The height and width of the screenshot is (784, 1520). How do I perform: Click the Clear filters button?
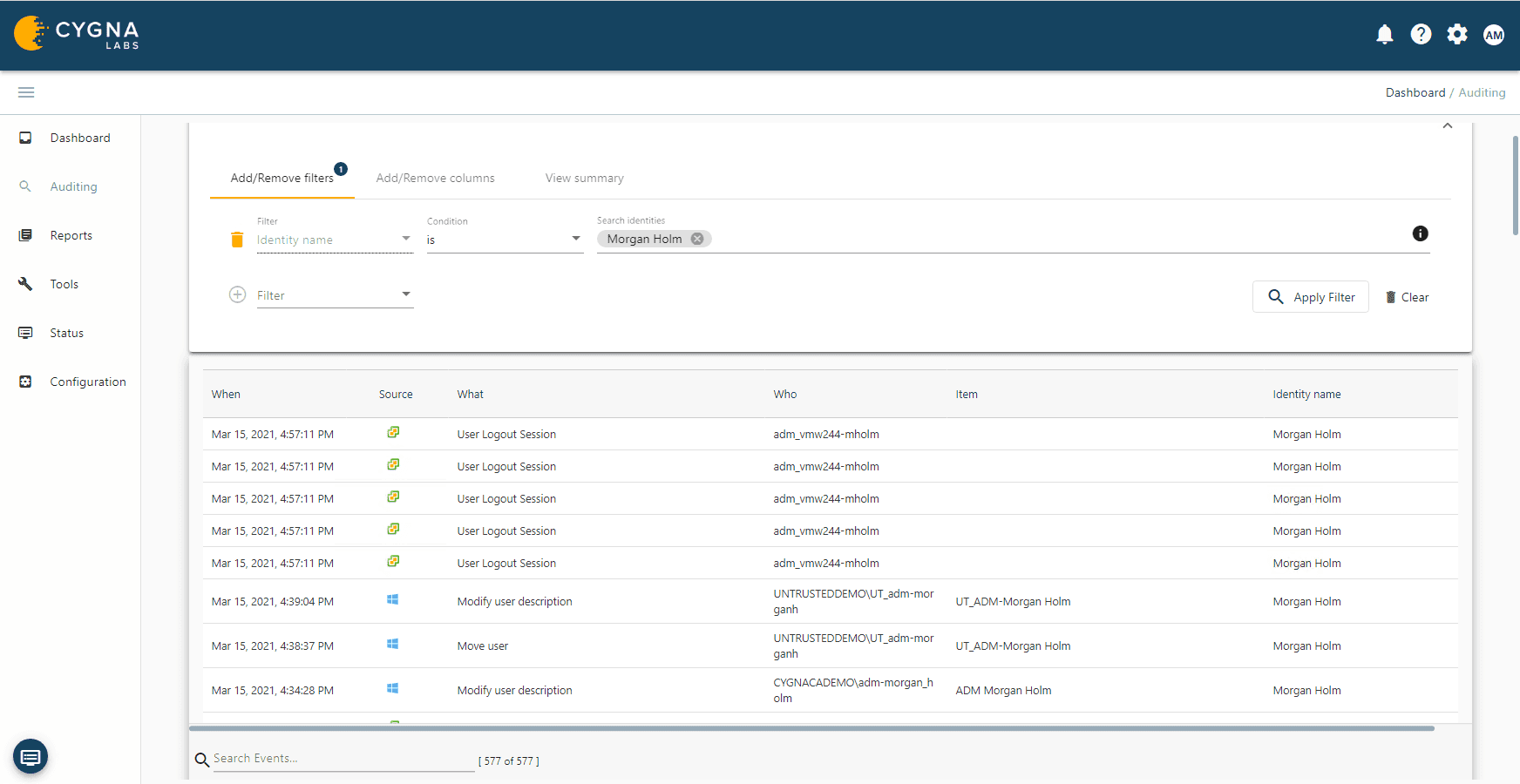pyautogui.click(x=1407, y=297)
